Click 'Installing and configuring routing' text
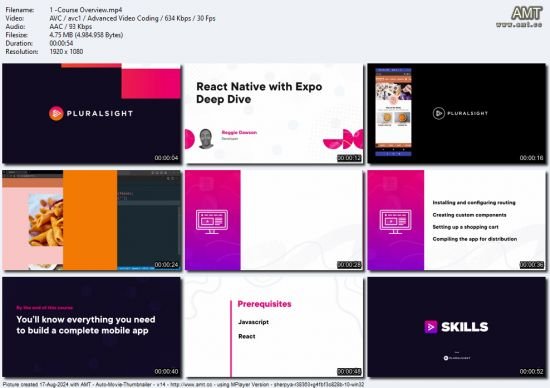The height and width of the screenshot is (388, 550). coord(474,202)
